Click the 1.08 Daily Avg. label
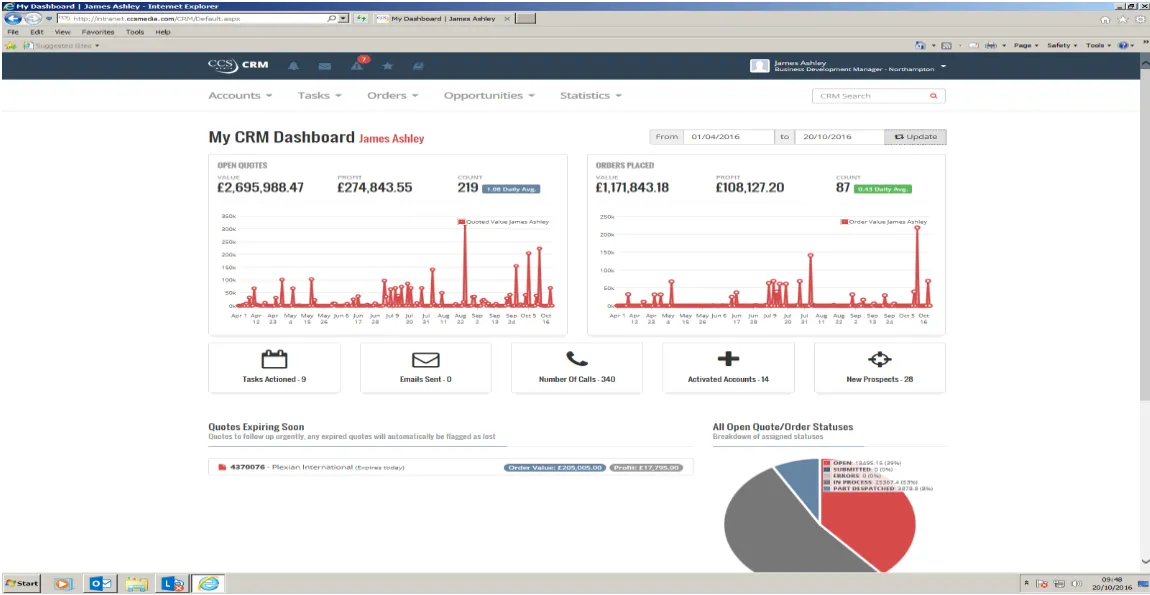The image size is (1150, 595). [511, 189]
